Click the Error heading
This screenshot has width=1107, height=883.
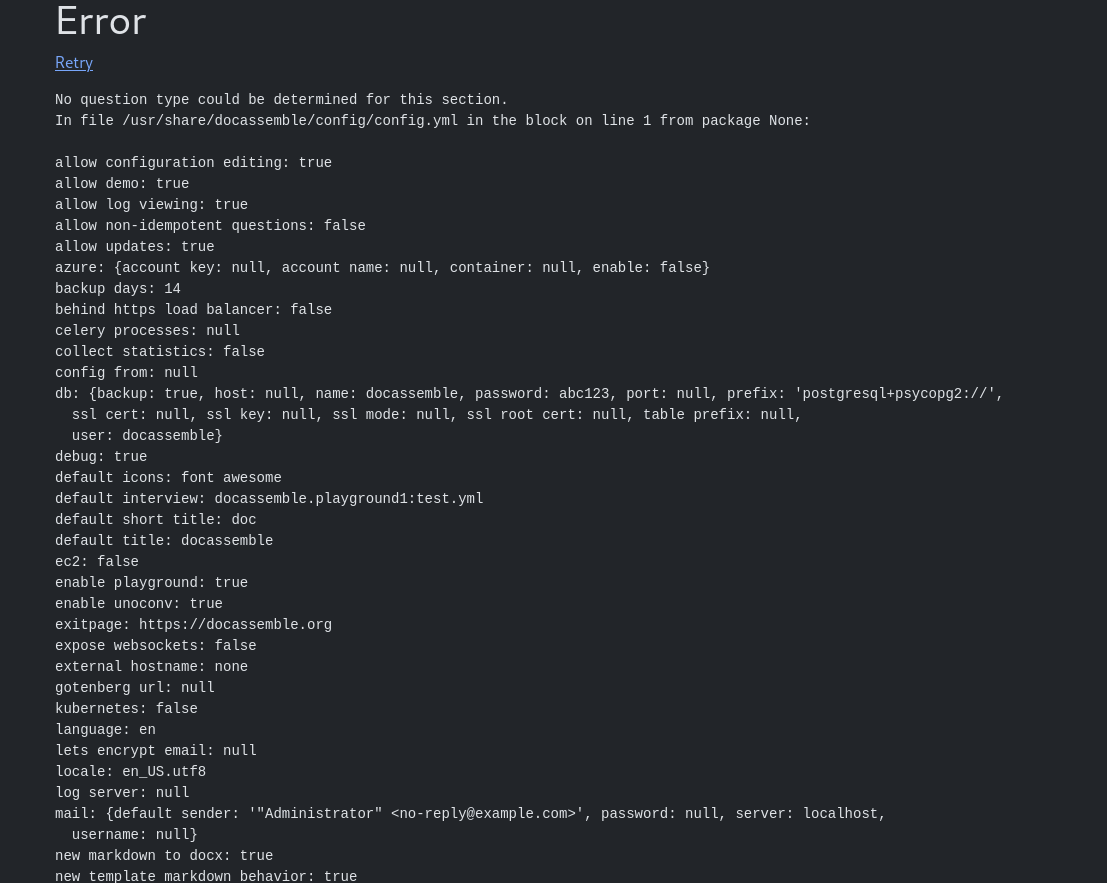[x=101, y=21]
